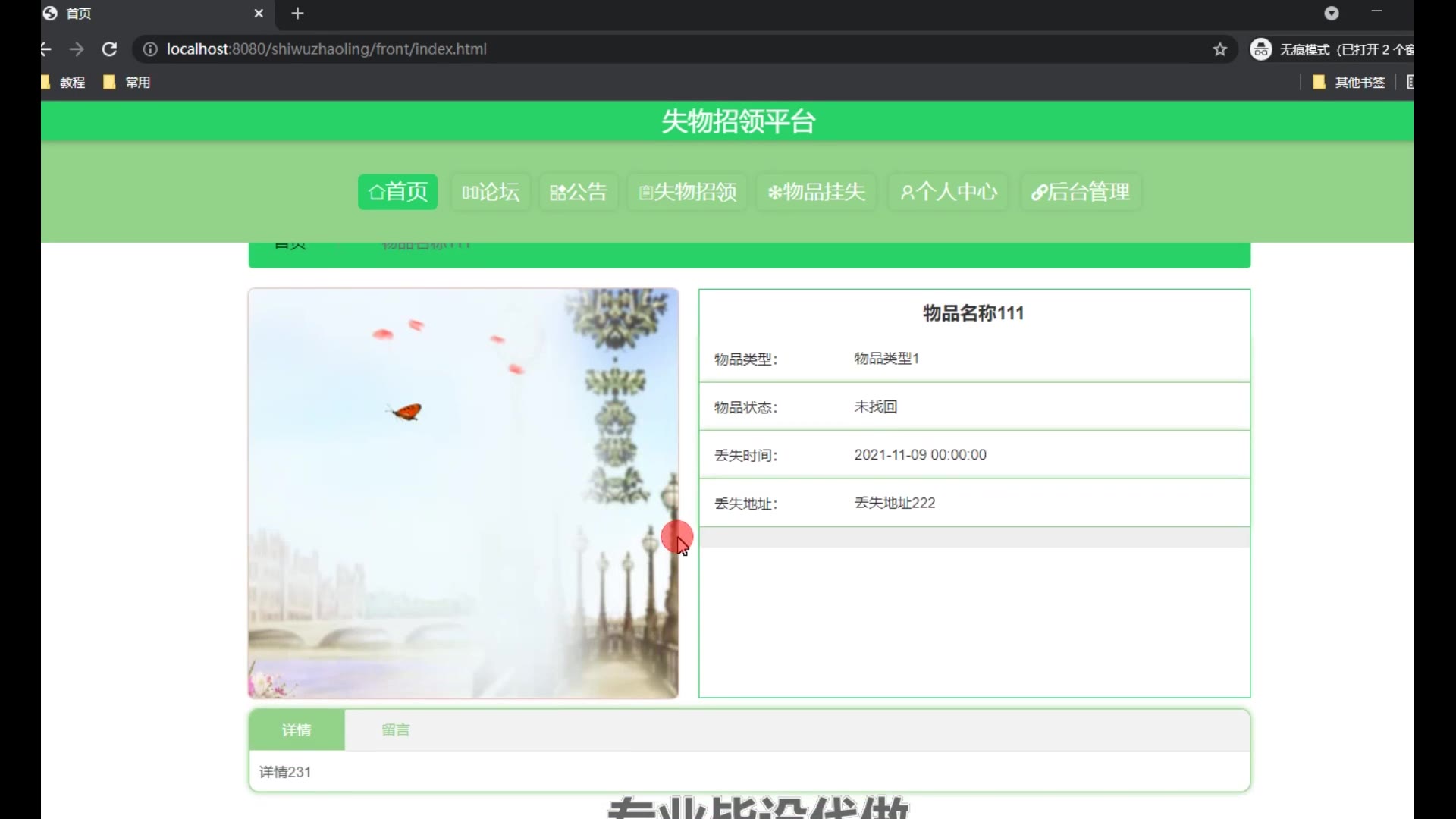Open the 公告 announcements nav item

[578, 192]
